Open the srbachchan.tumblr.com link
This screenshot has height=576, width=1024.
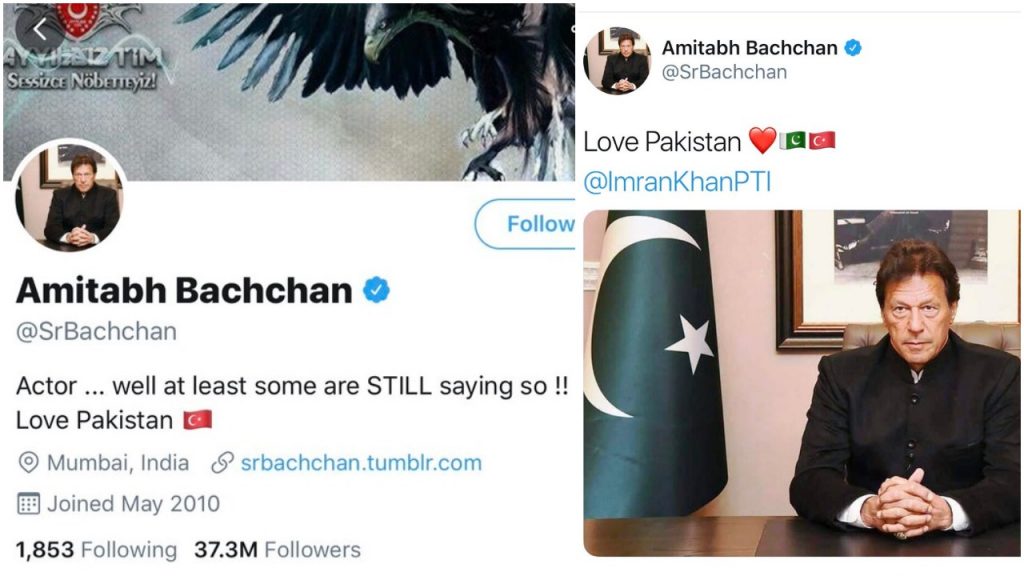coord(361,463)
